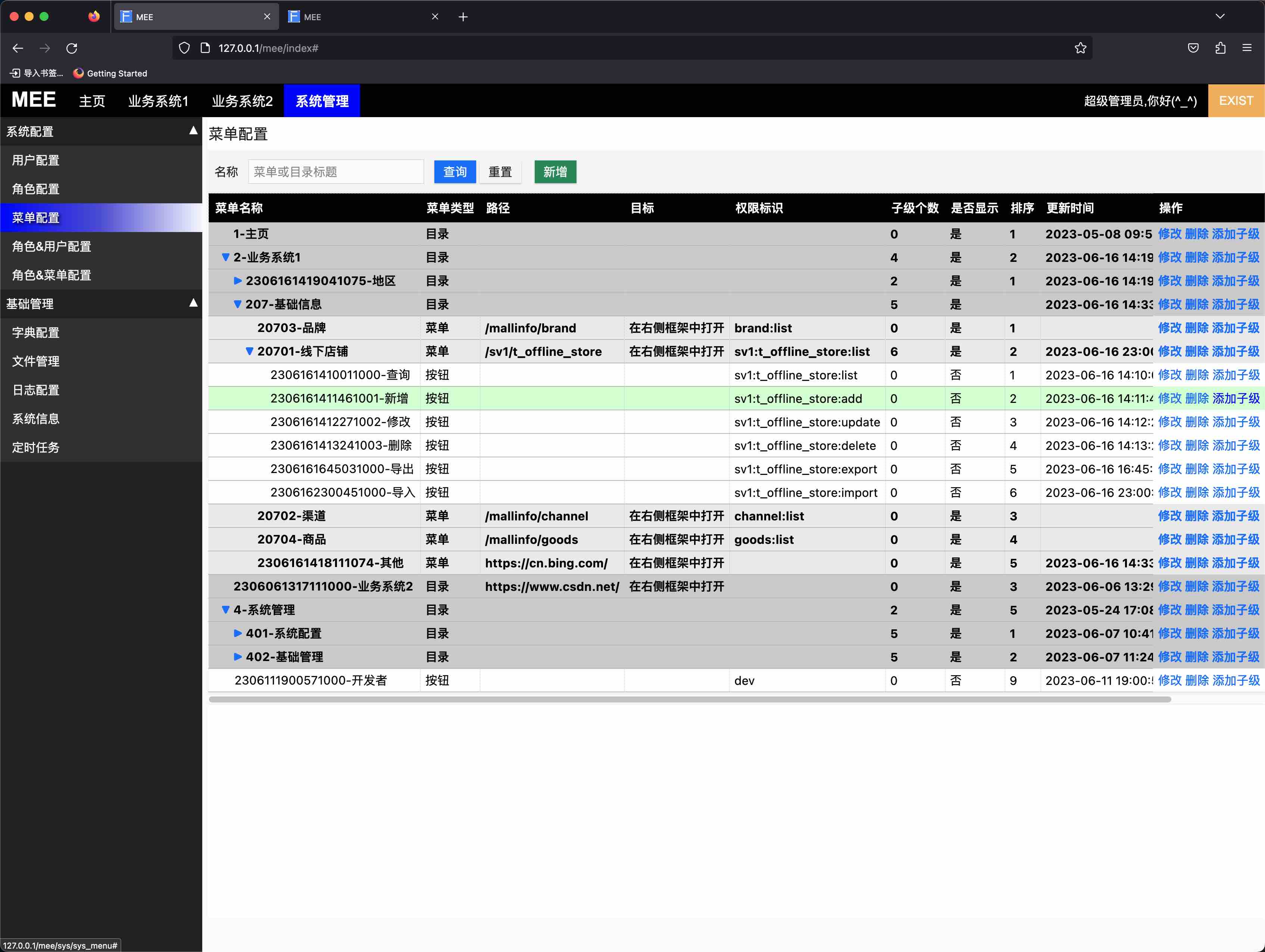Open the list all tabs chevron

1220,16
